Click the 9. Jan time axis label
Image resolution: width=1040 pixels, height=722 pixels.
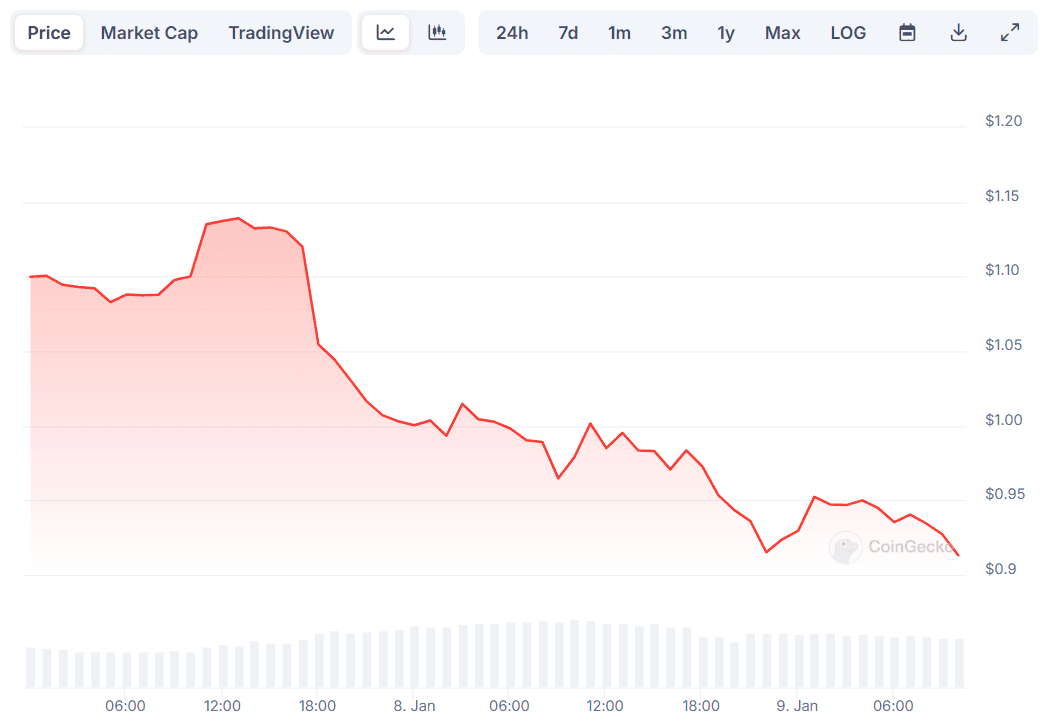point(797,706)
